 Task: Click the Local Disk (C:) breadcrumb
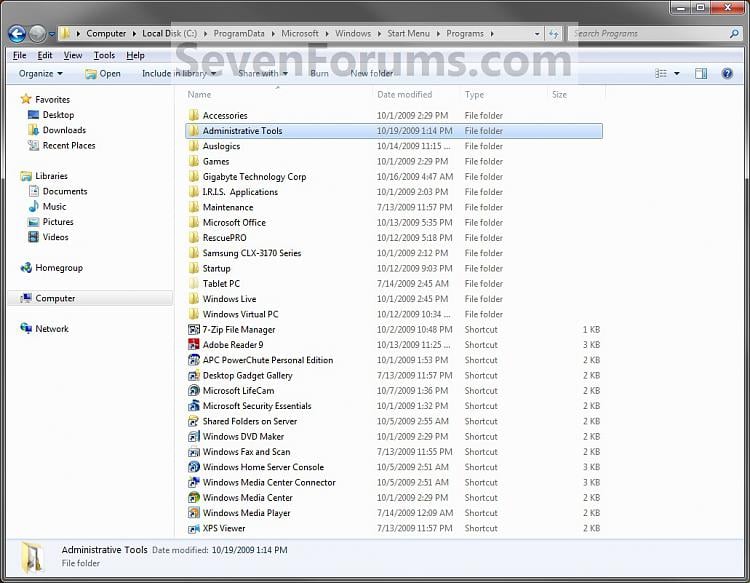(169, 33)
